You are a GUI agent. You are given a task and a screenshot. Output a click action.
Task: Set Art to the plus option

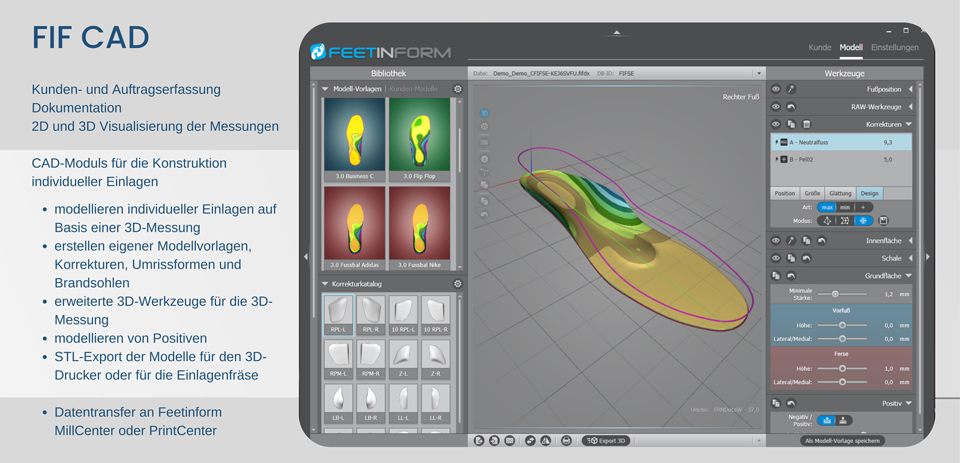[x=863, y=207]
